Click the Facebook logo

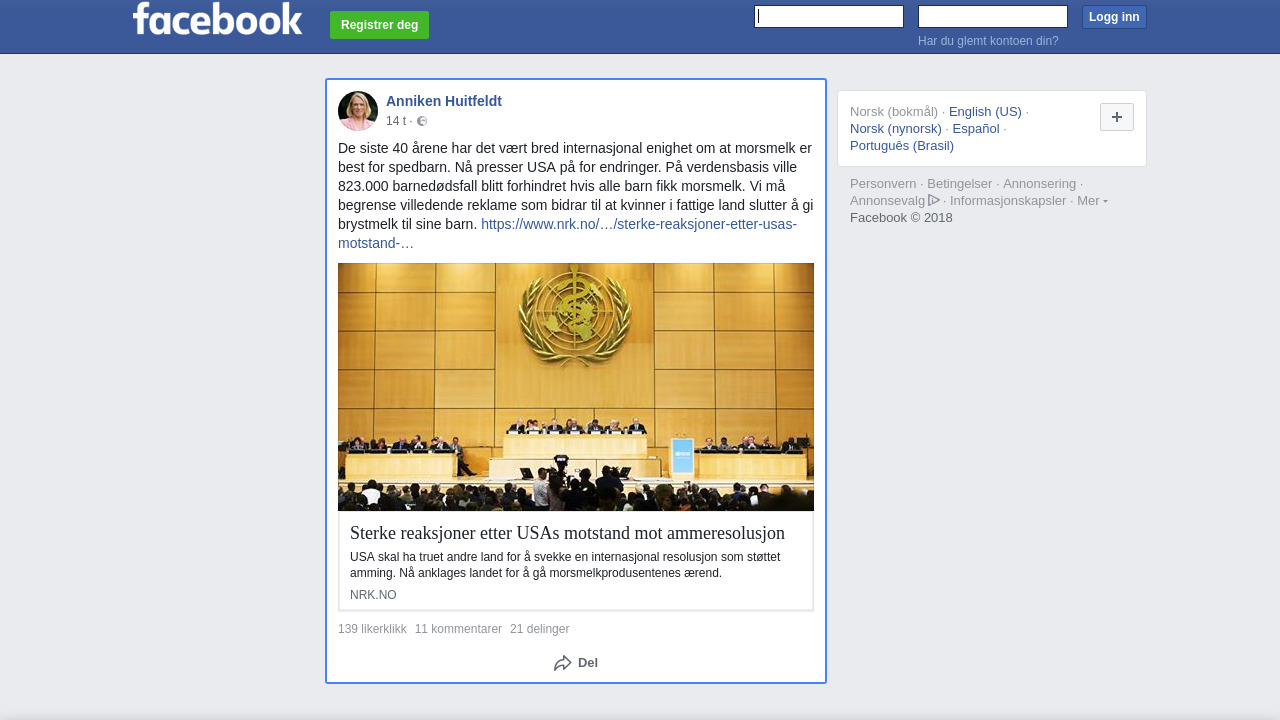pos(217,19)
